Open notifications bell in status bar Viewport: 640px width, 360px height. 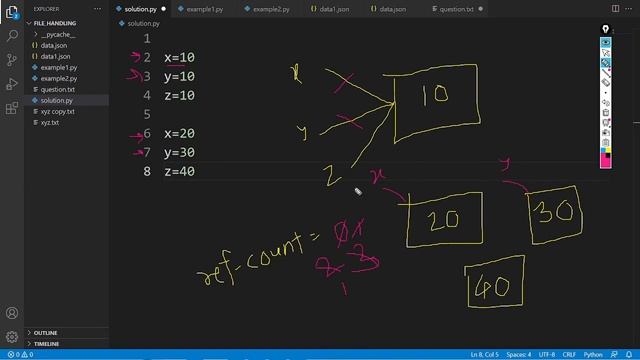coord(629,354)
